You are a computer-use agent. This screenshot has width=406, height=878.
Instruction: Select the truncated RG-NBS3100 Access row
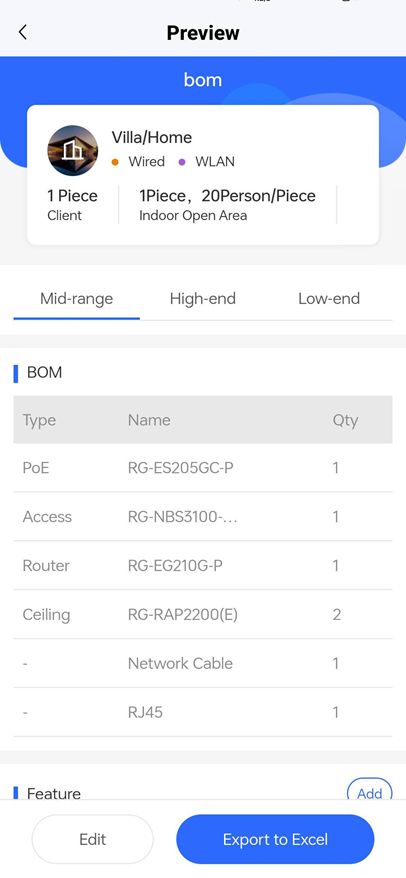point(203,516)
